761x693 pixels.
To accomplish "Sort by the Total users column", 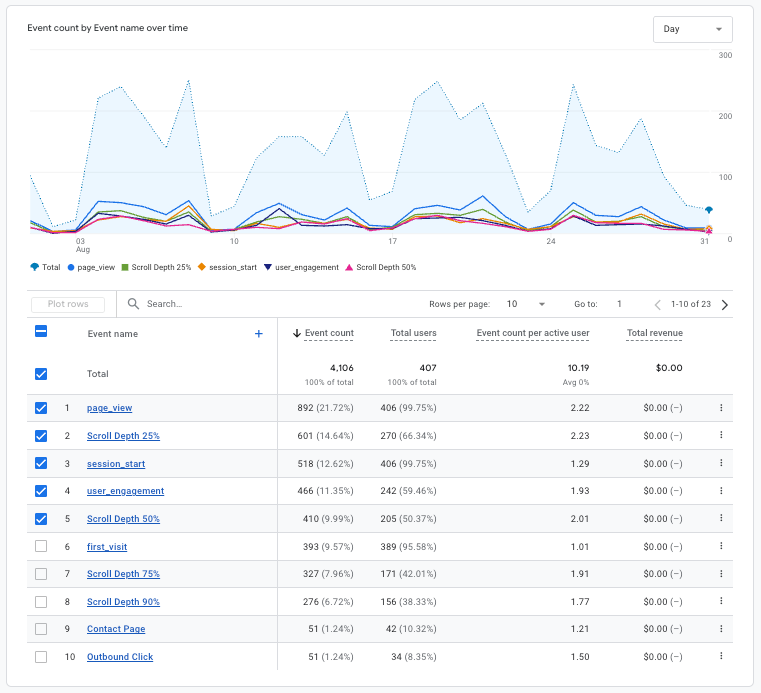I will (x=413, y=333).
